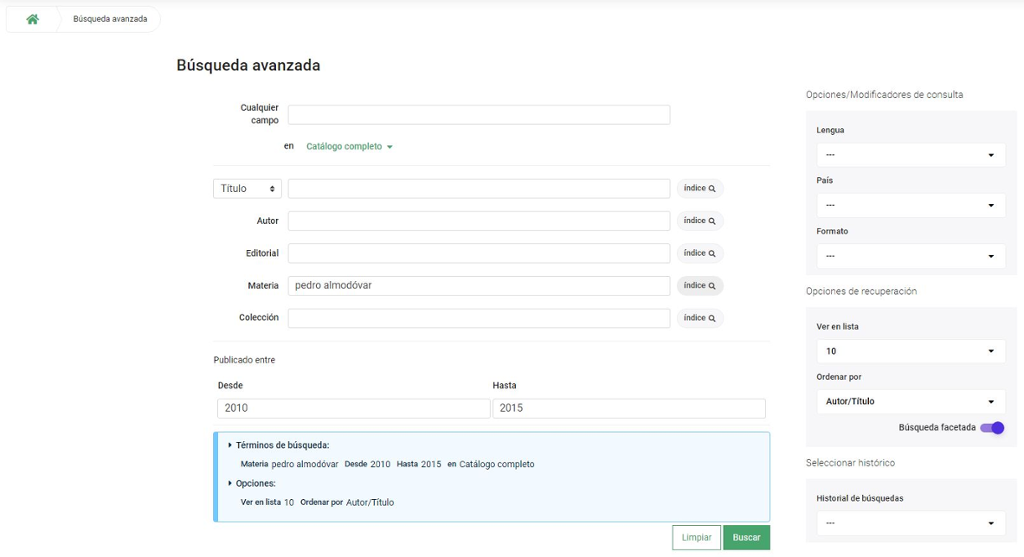Open the índice lookup for the Colección field
The height and width of the screenshot is (557, 1024).
tap(699, 318)
